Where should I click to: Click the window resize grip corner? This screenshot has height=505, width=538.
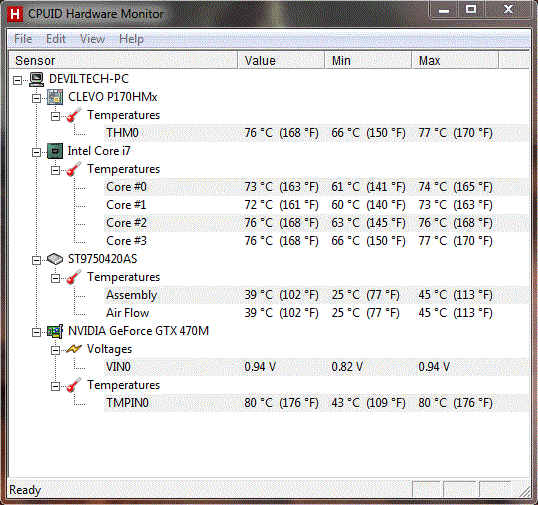[525, 491]
